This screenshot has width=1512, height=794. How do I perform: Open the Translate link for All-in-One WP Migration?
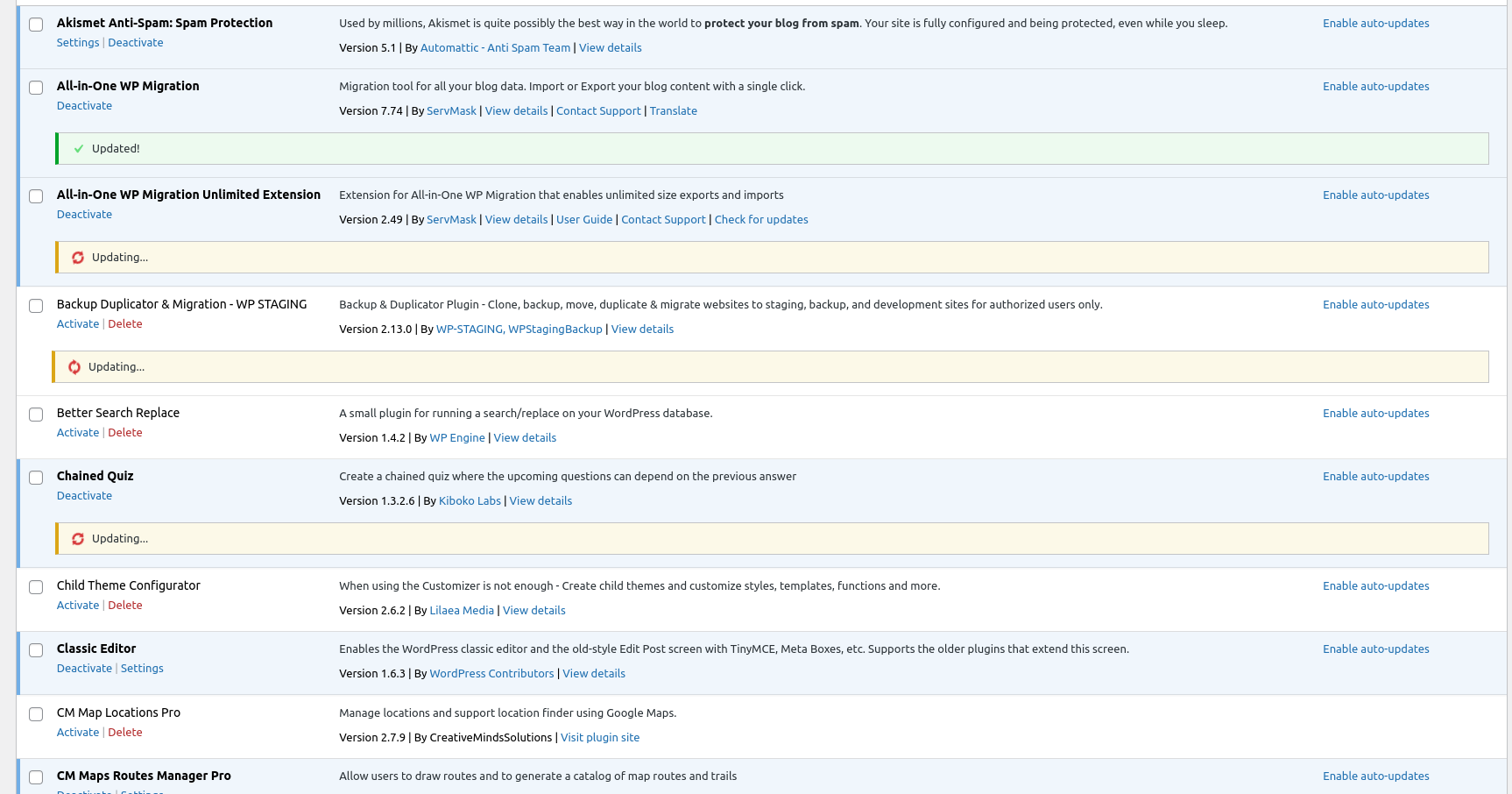click(673, 111)
